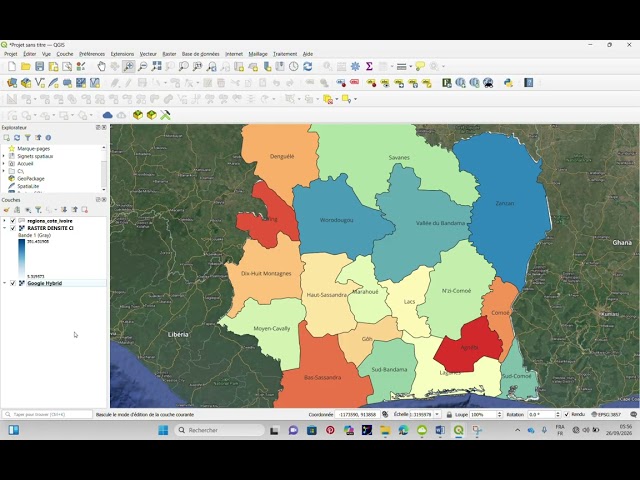640x480 pixels.
Task: Click the Rotation value field
Action: (x=544, y=414)
